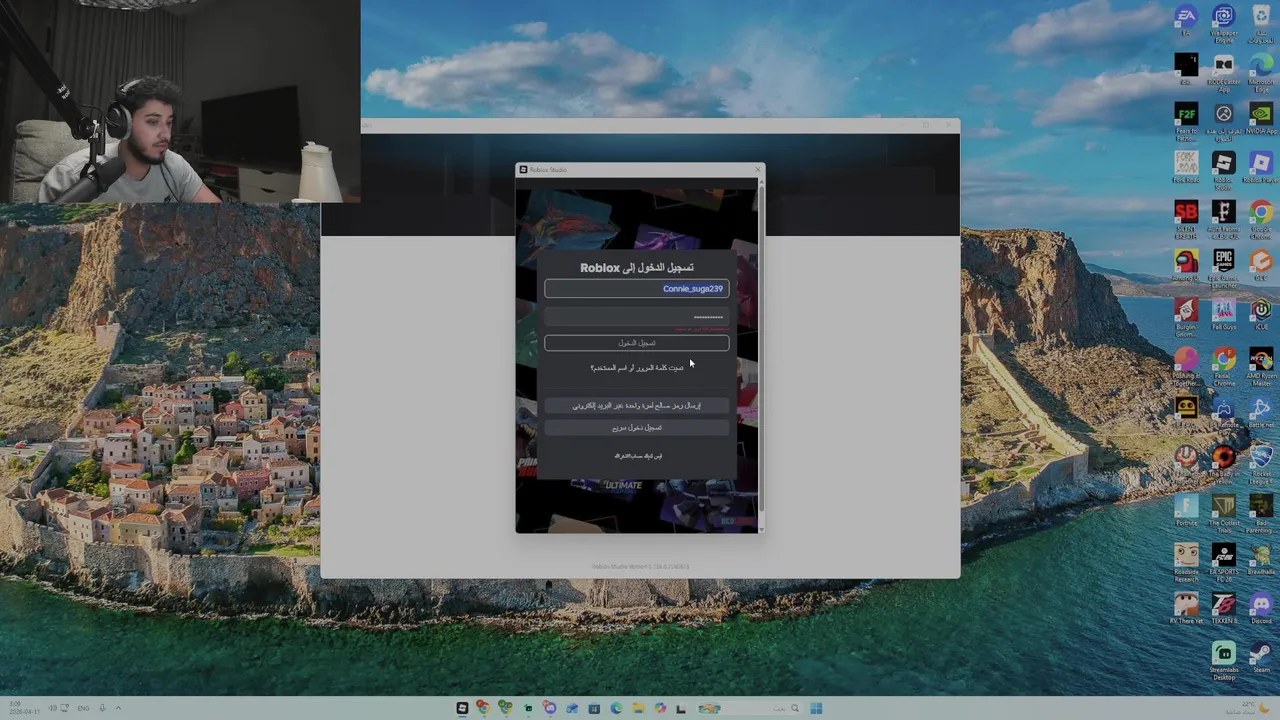1280x720 pixels.
Task: Click the password field in Roblox login
Action: click(637, 317)
